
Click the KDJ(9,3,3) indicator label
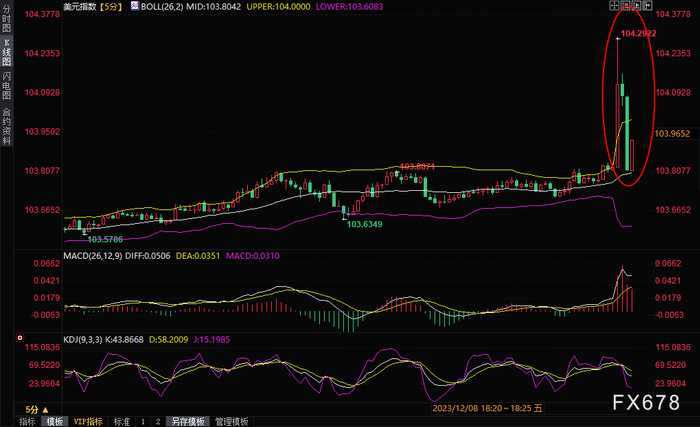click(x=83, y=339)
